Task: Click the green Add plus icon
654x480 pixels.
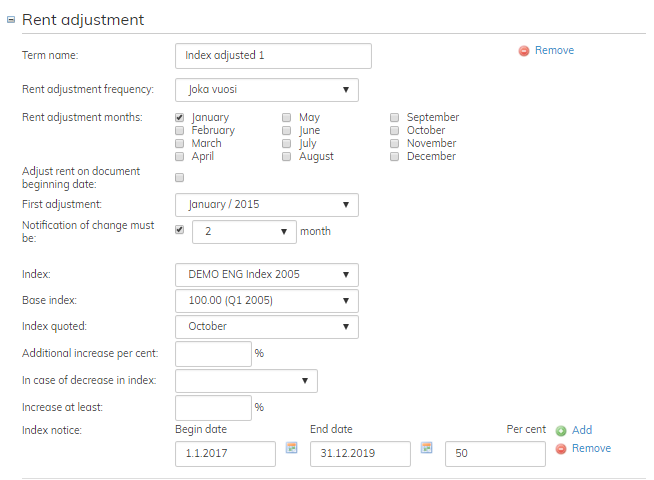Action: pyautogui.click(x=560, y=430)
